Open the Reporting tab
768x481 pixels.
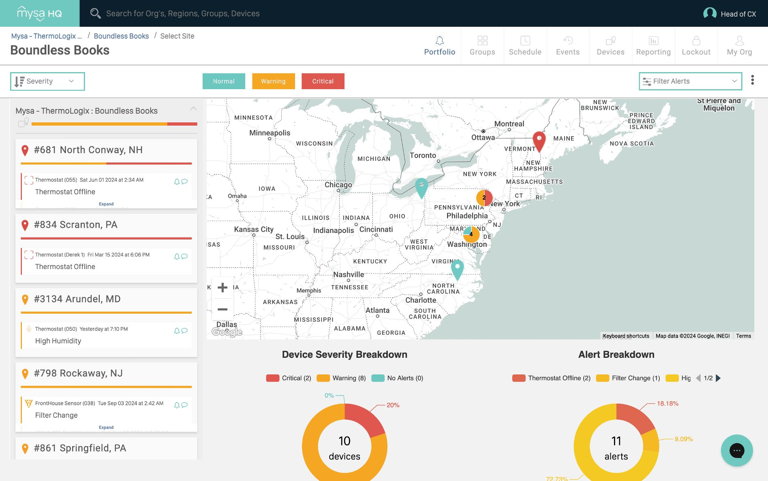653,46
